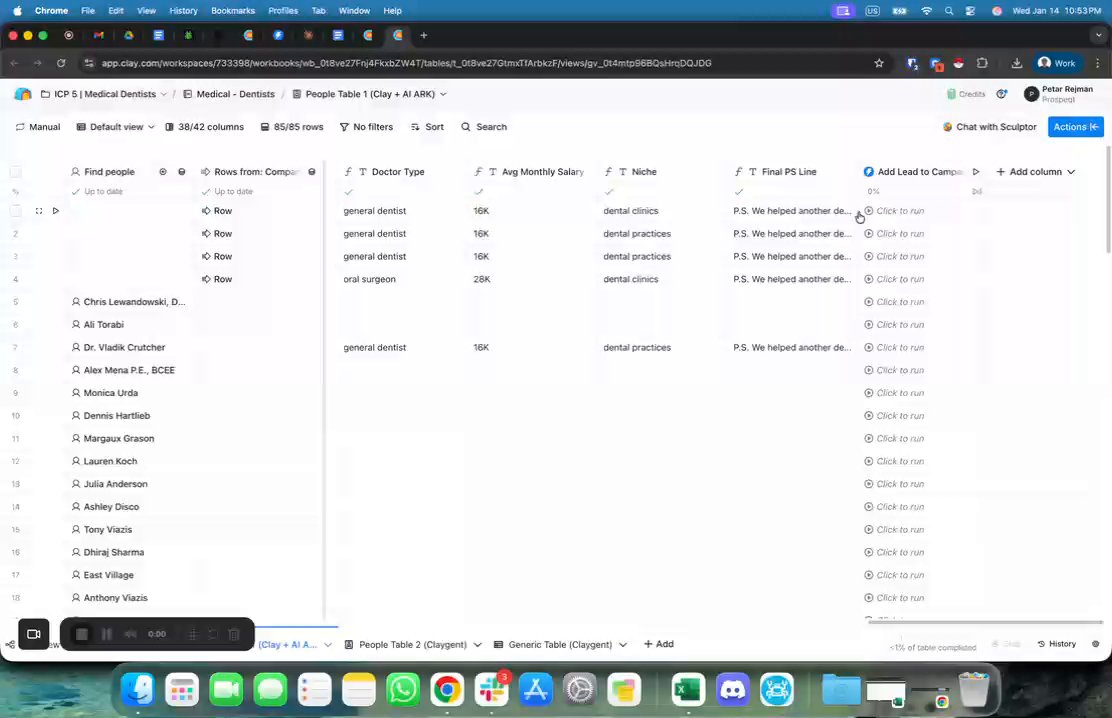1112x718 pixels.
Task: Tick the checkbox for row 1
Action: tap(16, 211)
